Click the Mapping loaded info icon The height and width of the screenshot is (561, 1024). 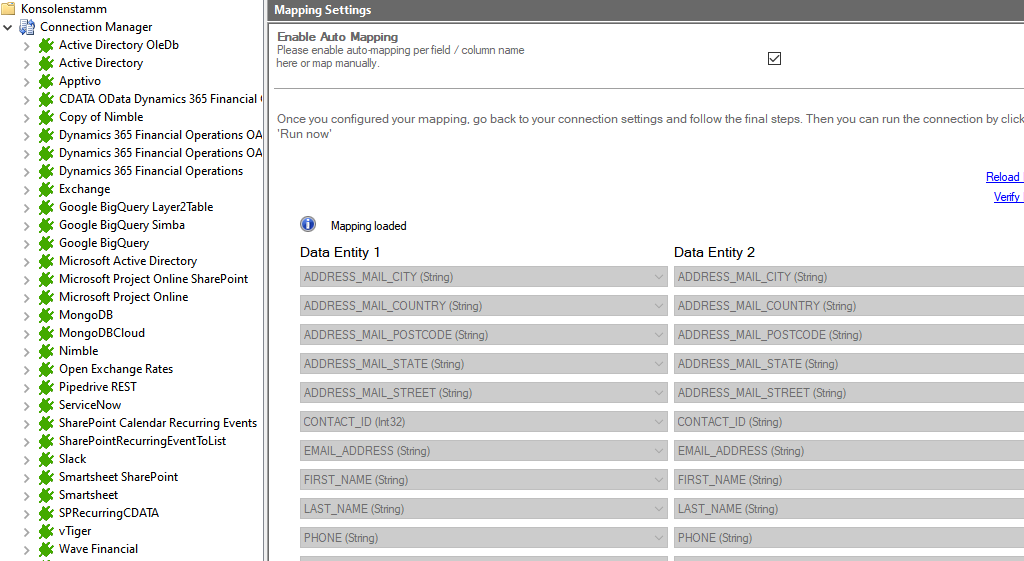tap(308, 225)
